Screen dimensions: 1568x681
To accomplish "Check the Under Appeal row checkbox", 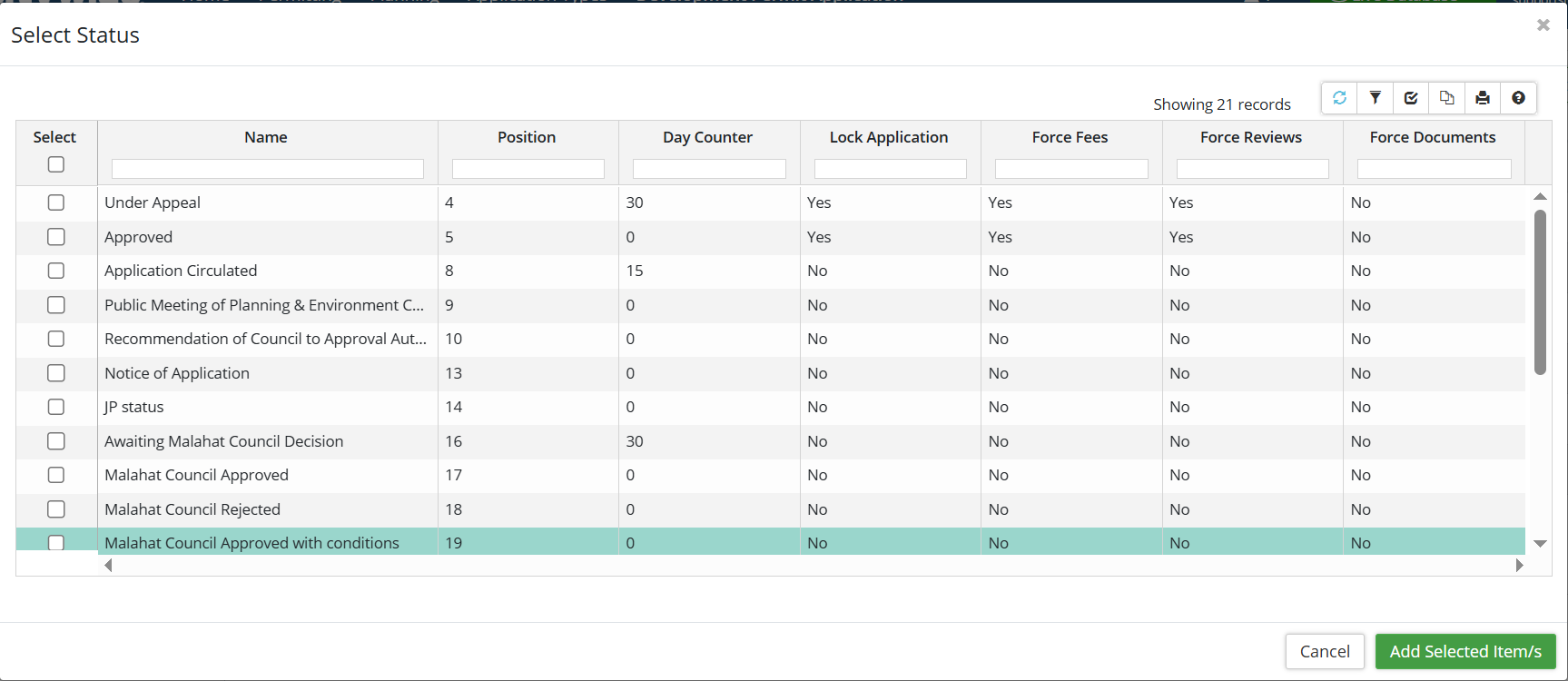I will (56, 202).
